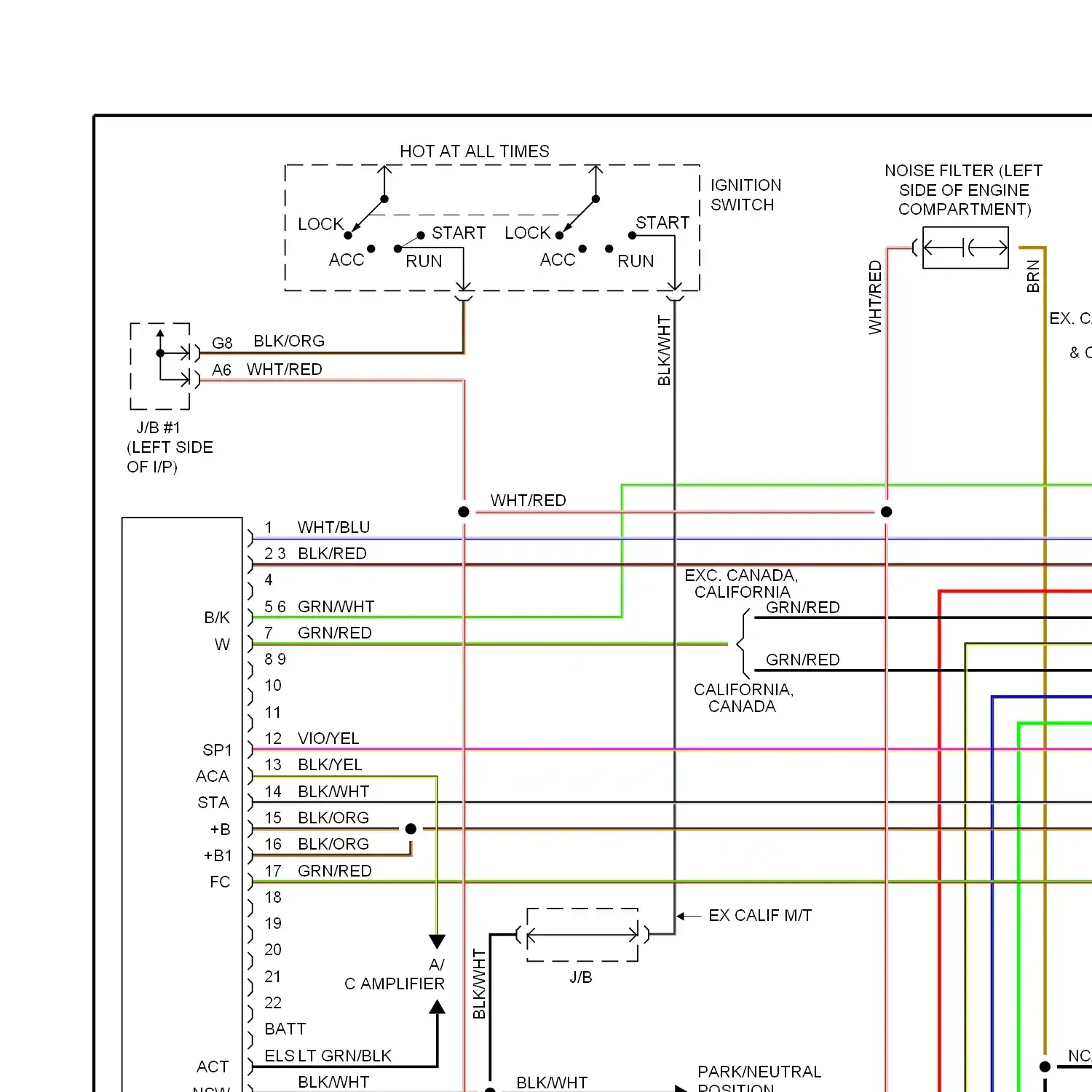Screen dimensions: 1092x1092
Task: Click the left ignition switch contact arm
Action: [x=368, y=216]
